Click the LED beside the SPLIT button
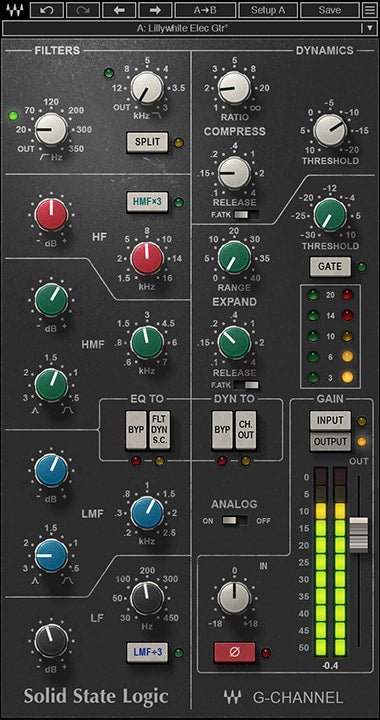The height and width of the screenshot is (720, 380). tap(179, 142)
